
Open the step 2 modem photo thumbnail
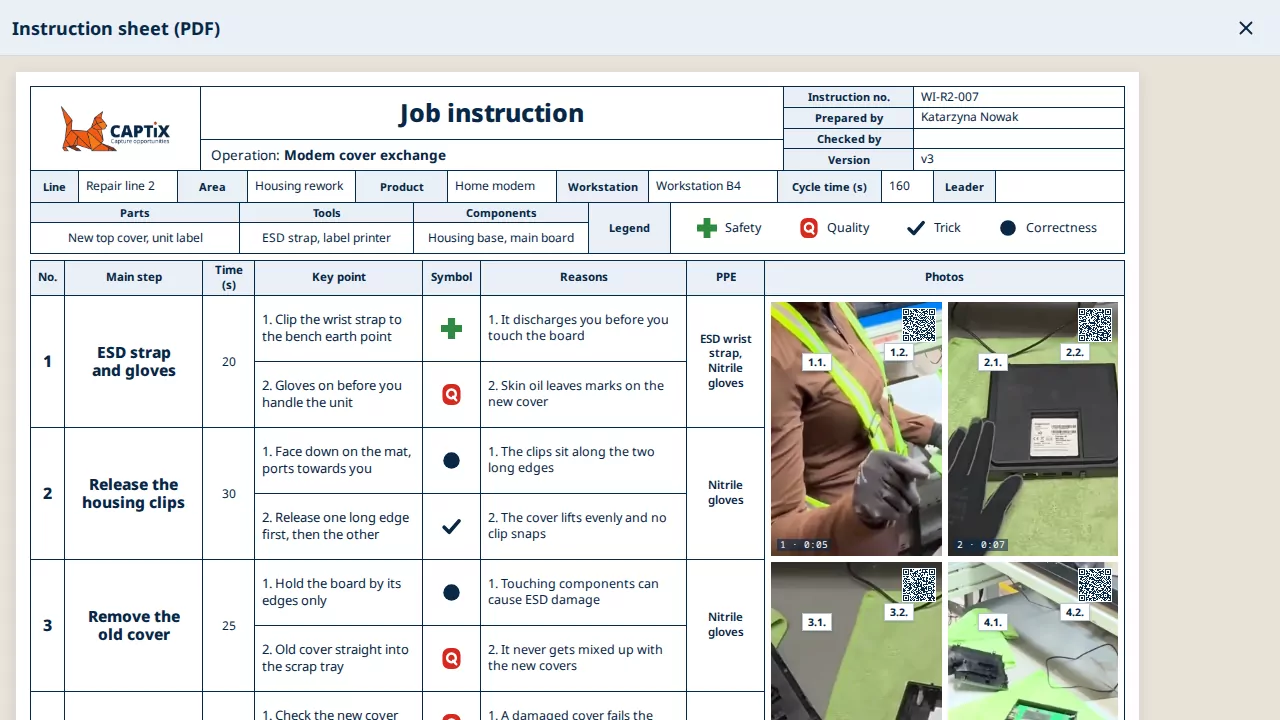pos(1033,429)
